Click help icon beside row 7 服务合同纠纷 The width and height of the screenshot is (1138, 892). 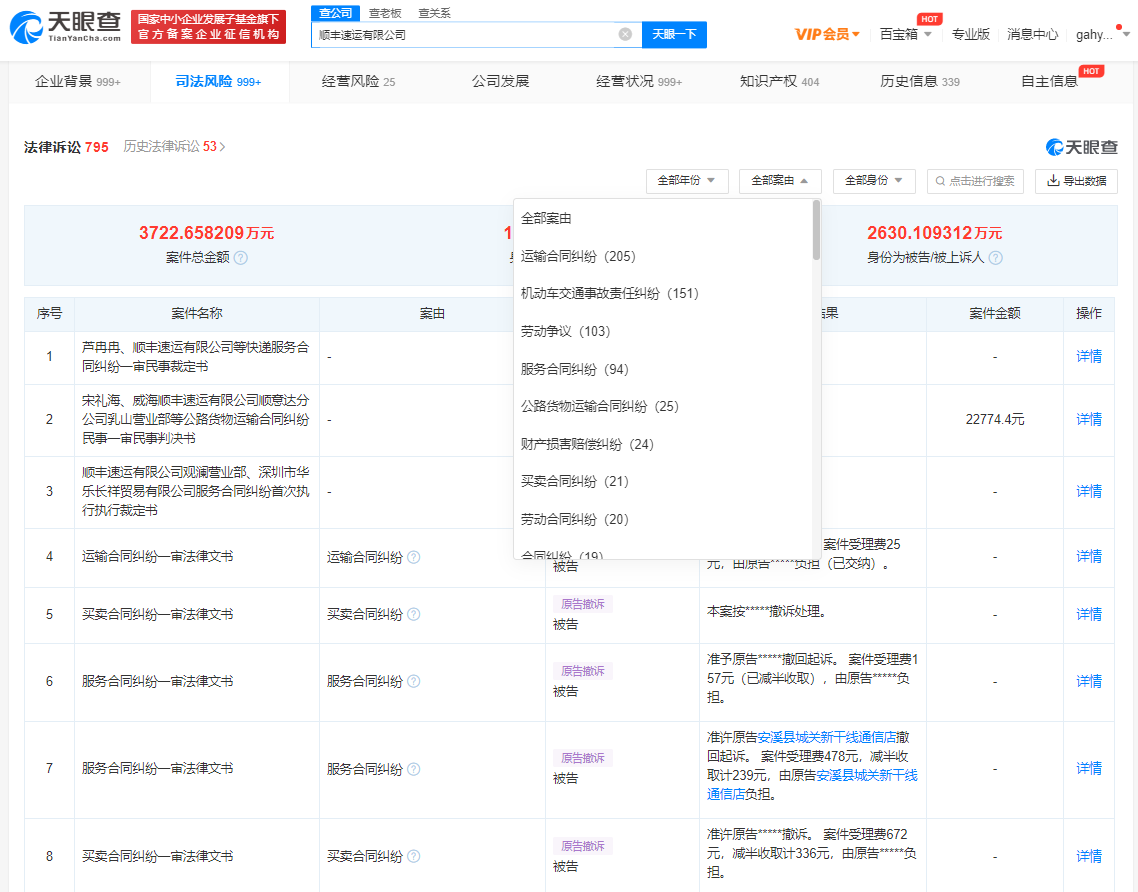tap(414, 769)
